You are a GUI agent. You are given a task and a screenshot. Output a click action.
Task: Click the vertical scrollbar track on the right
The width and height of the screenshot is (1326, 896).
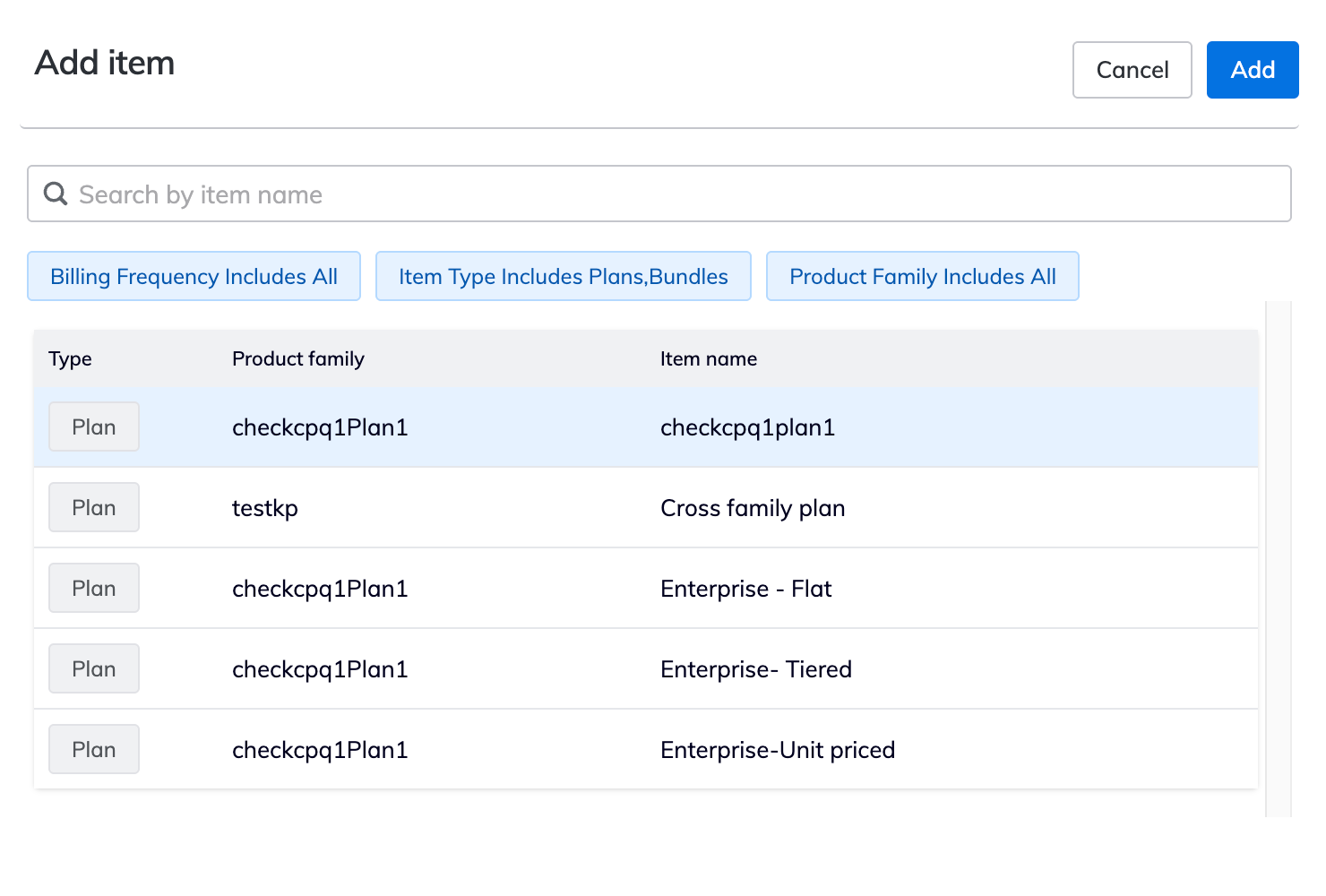(x=1279, y=557)
